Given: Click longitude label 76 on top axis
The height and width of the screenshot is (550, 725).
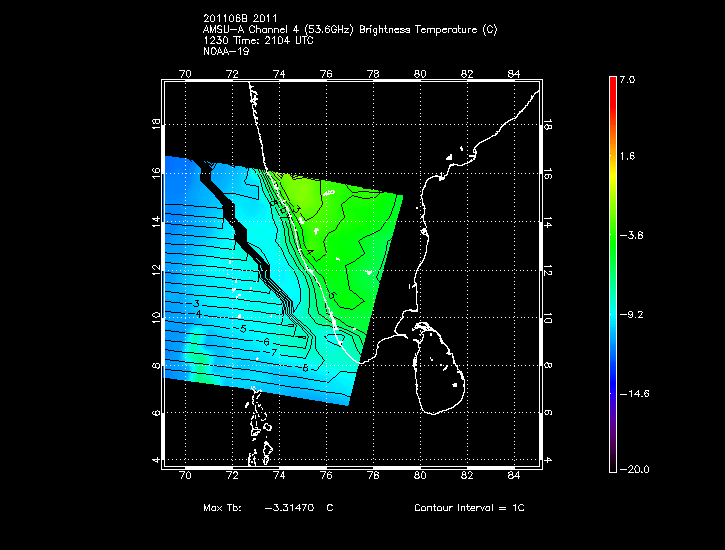Looking at the screenshot, I should (x=326, y=74).
